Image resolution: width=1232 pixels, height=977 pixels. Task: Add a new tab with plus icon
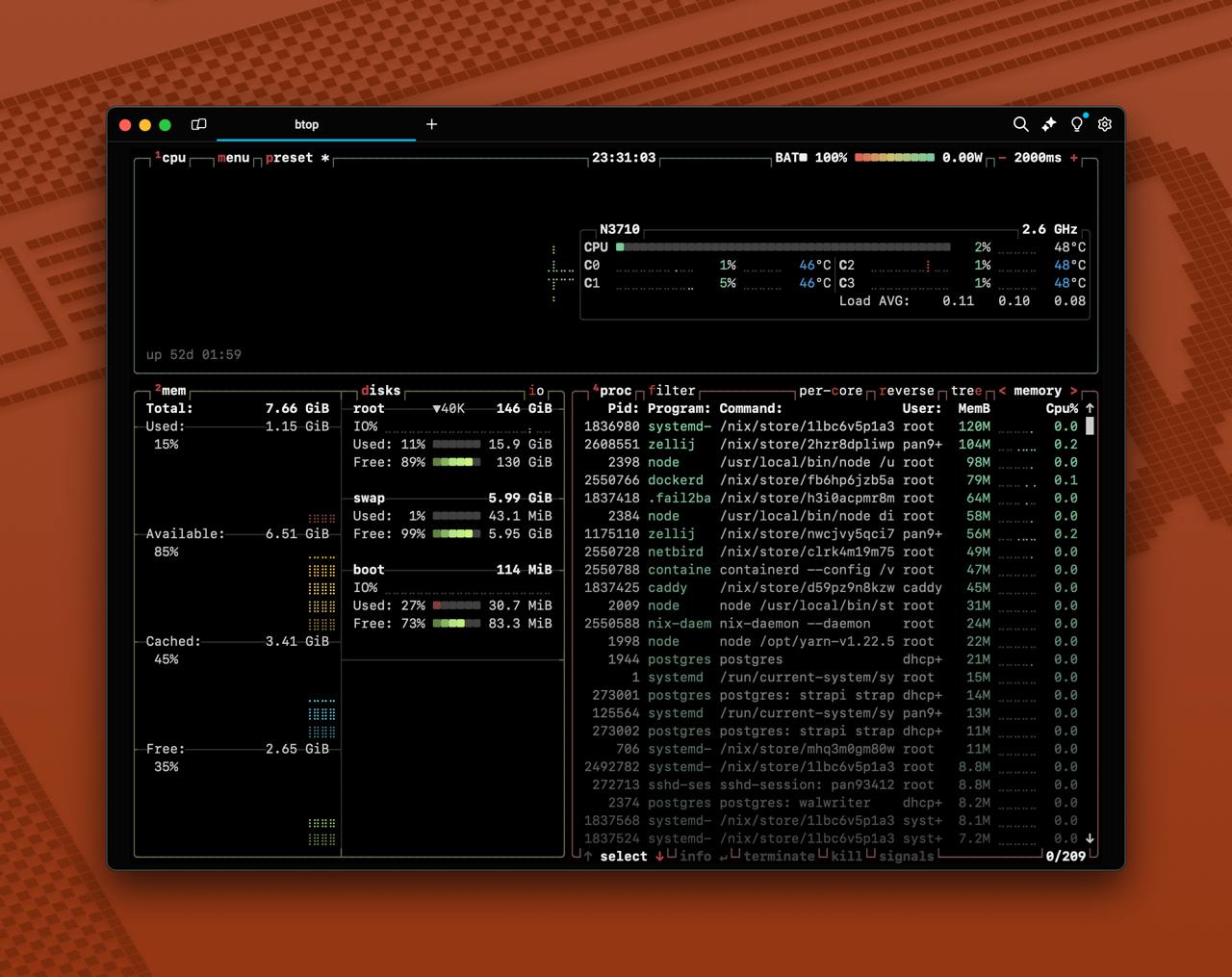431,124
